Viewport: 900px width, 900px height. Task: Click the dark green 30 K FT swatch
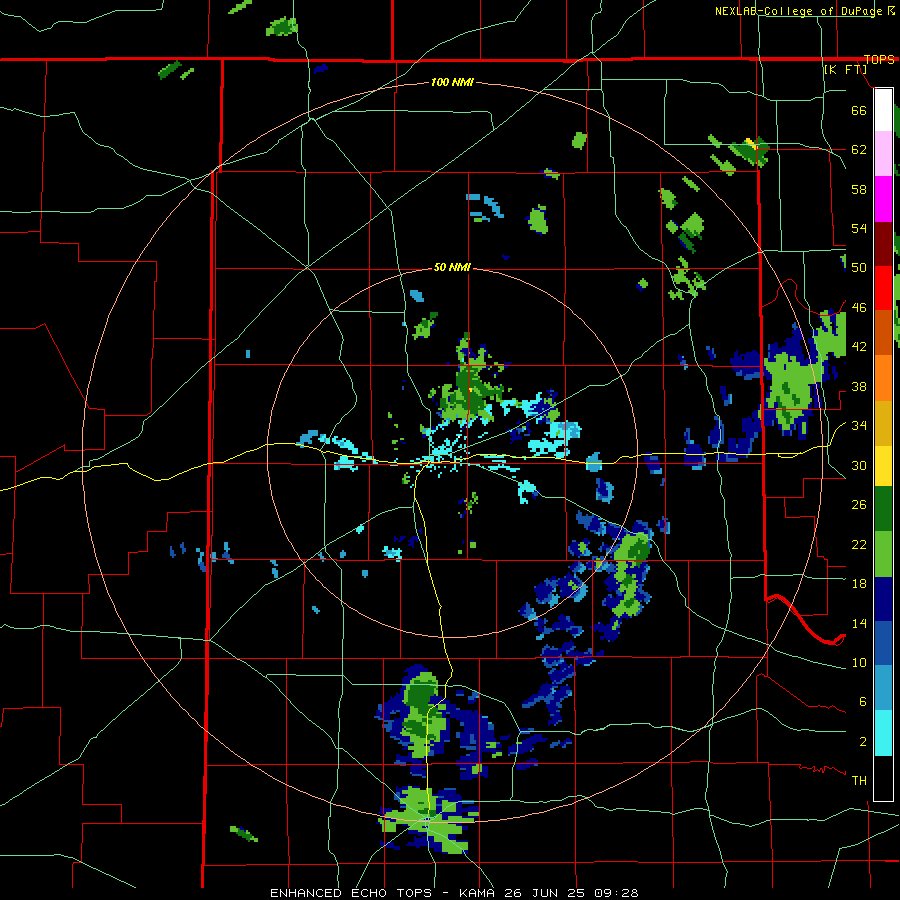[x=883, y=509]
